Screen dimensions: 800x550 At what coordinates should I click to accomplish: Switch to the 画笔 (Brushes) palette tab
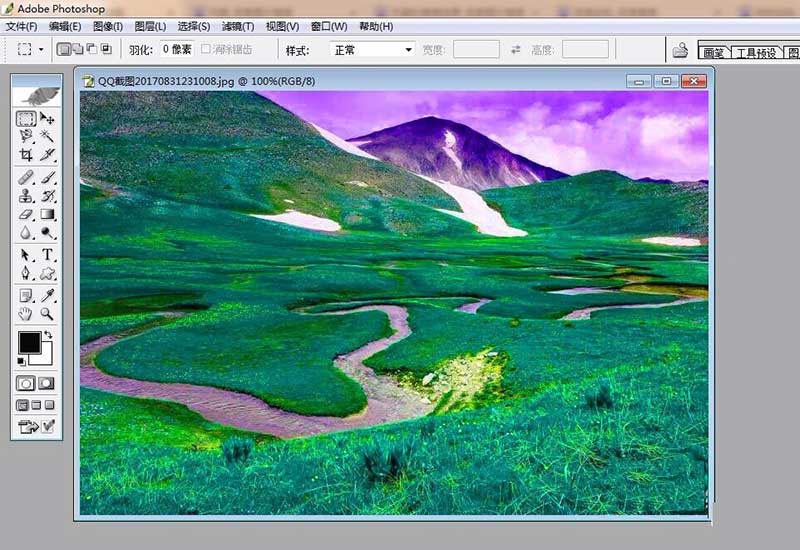(713, 52)
